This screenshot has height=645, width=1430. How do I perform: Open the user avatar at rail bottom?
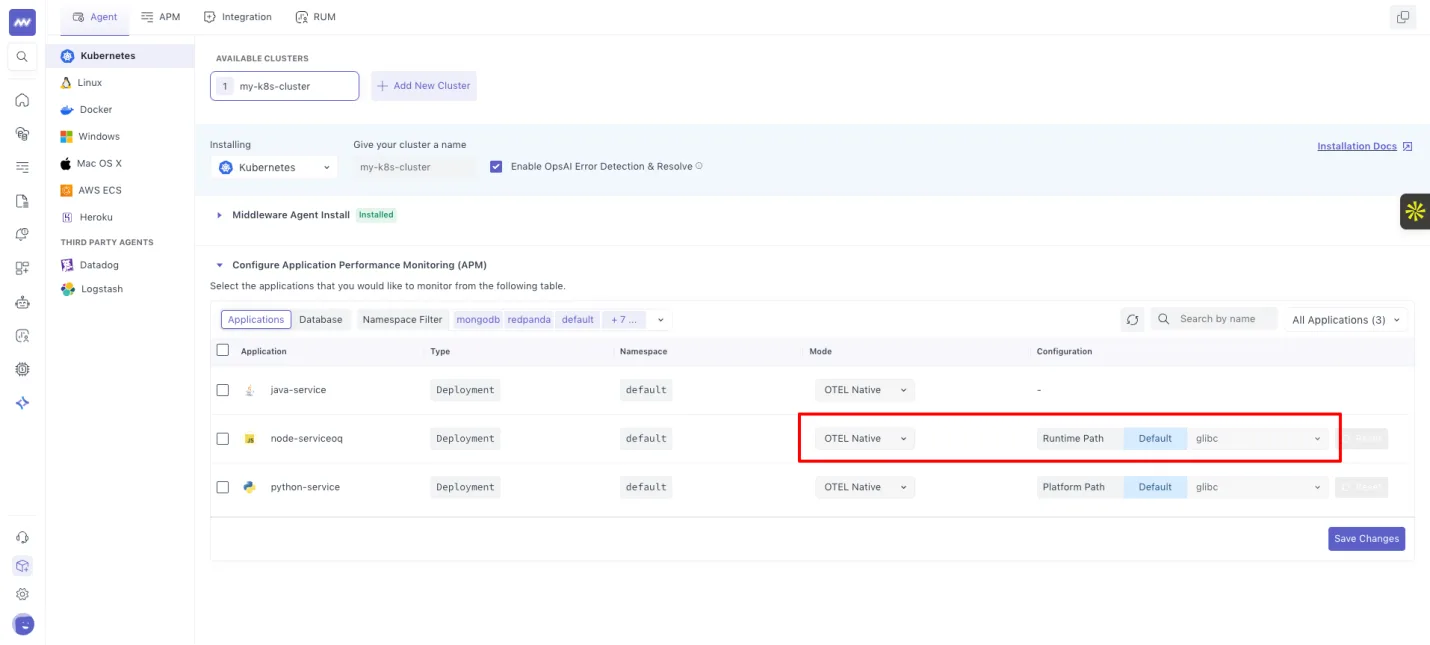[22, 624]
